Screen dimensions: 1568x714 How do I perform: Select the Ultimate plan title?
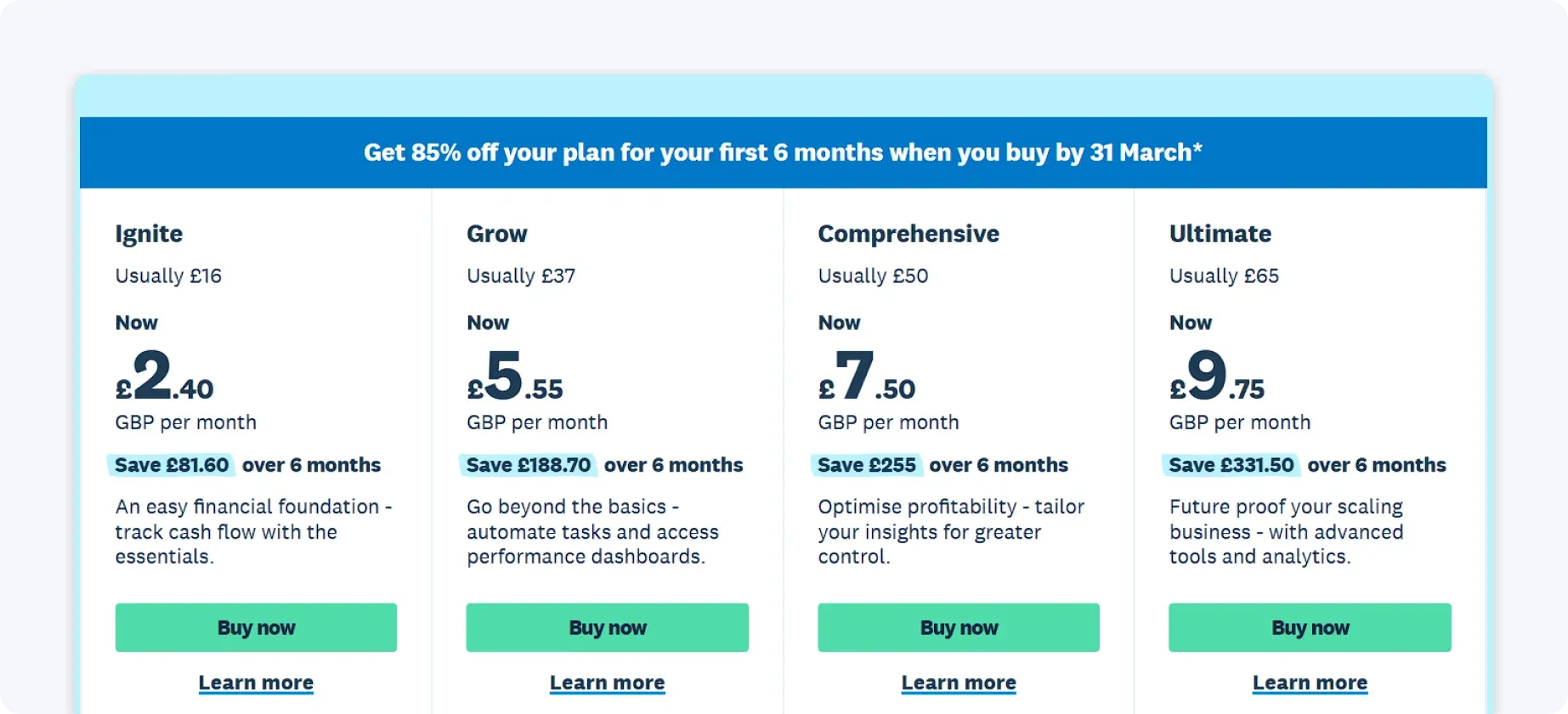(x=1220, y=234)
